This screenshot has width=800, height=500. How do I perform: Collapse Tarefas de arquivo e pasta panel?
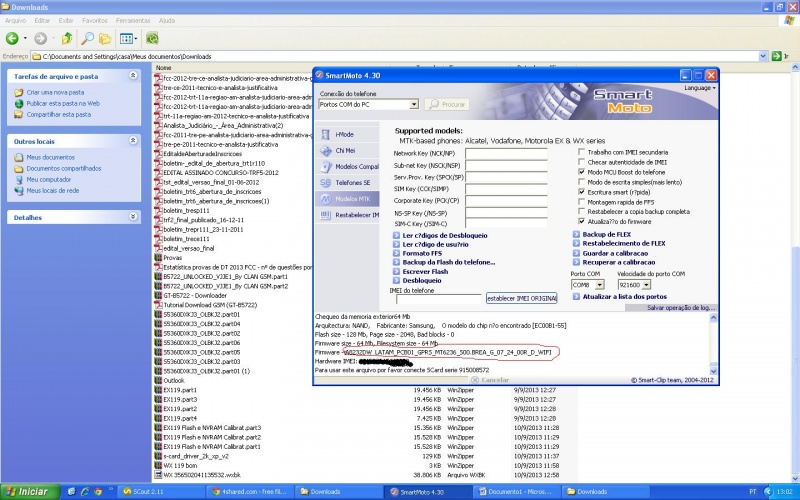tap(133, 76)
